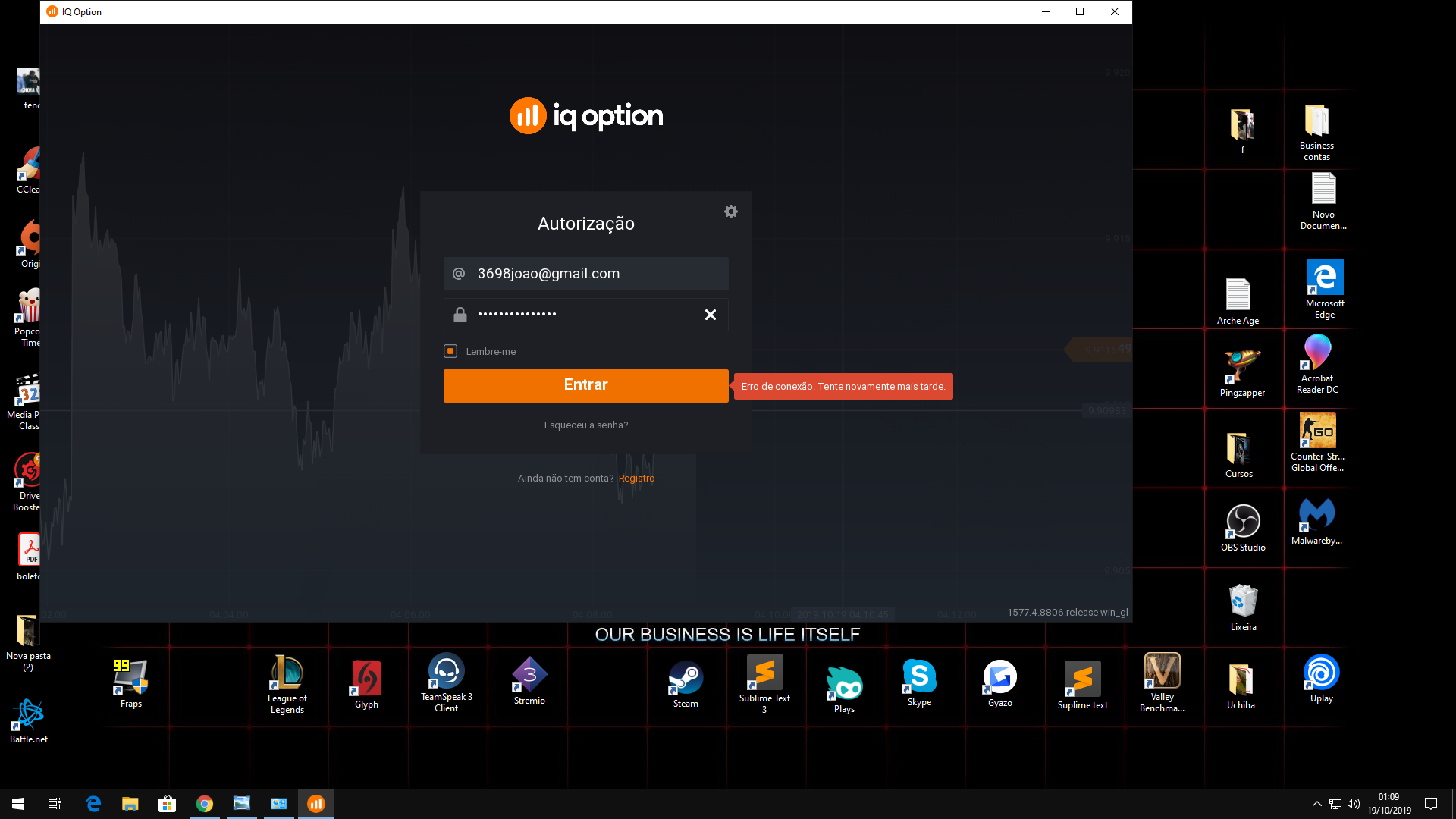
Task: Open the Windows Start menu
Action: pyautogui.click(x=18, y=804)
